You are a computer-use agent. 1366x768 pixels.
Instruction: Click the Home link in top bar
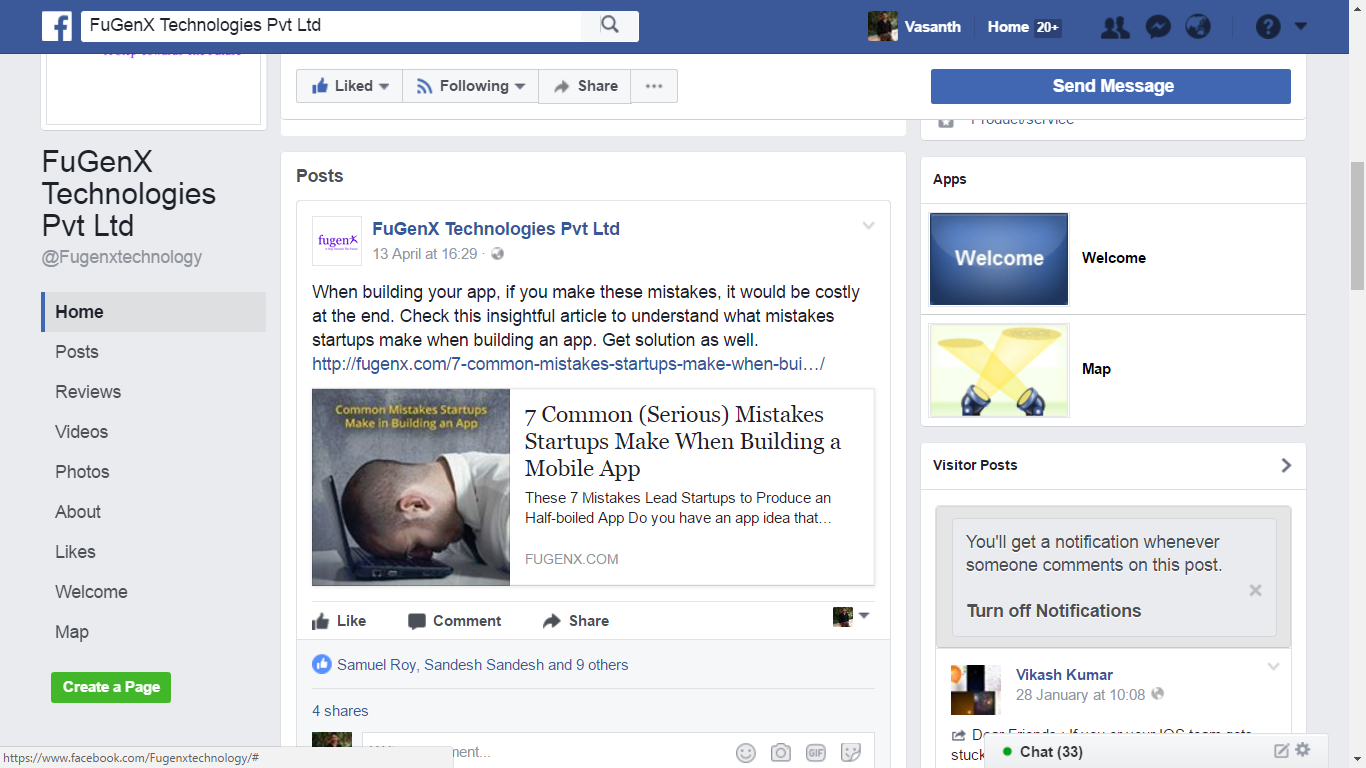click(1008, 27)
